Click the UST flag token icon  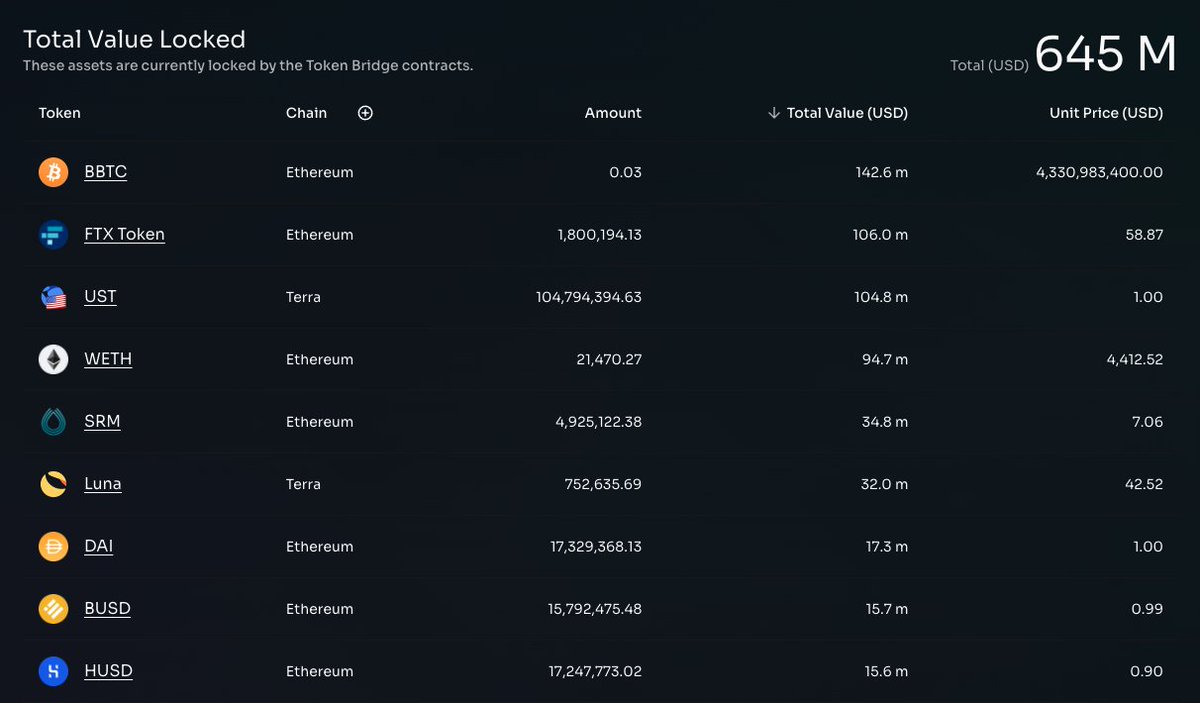click(x=53, y=297)
